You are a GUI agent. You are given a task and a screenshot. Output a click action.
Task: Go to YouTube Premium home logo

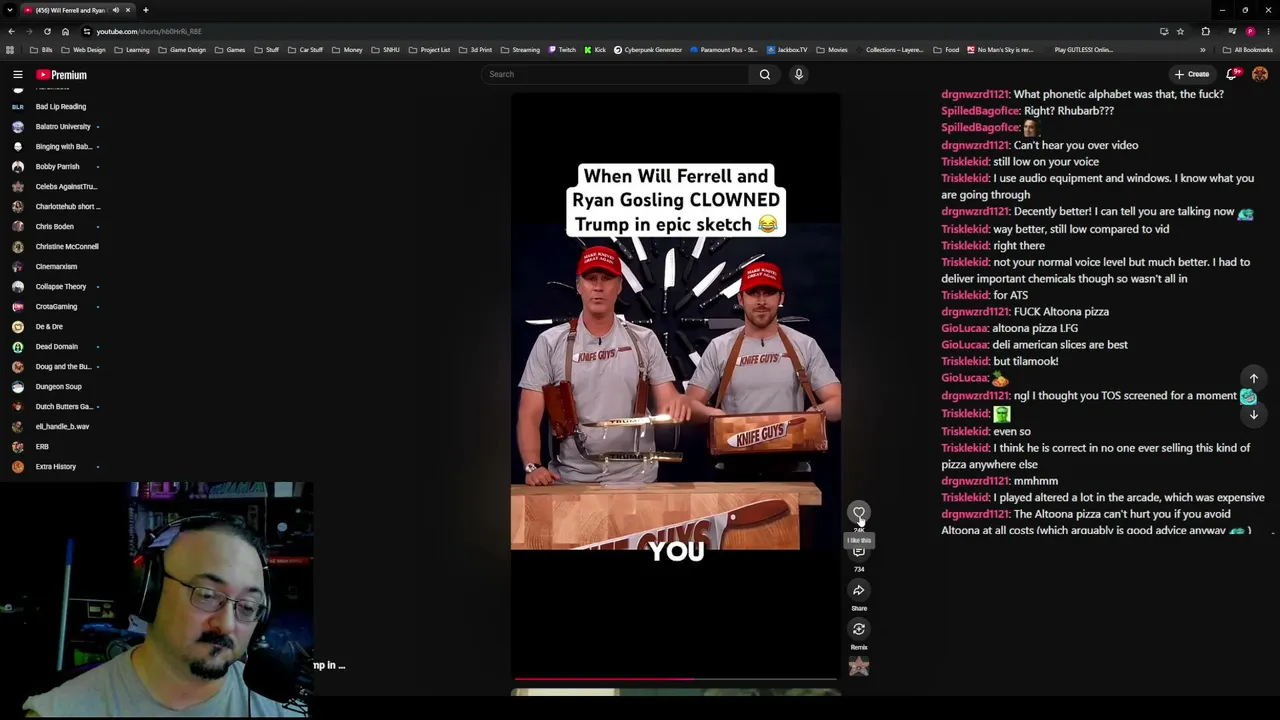[62, 75]
